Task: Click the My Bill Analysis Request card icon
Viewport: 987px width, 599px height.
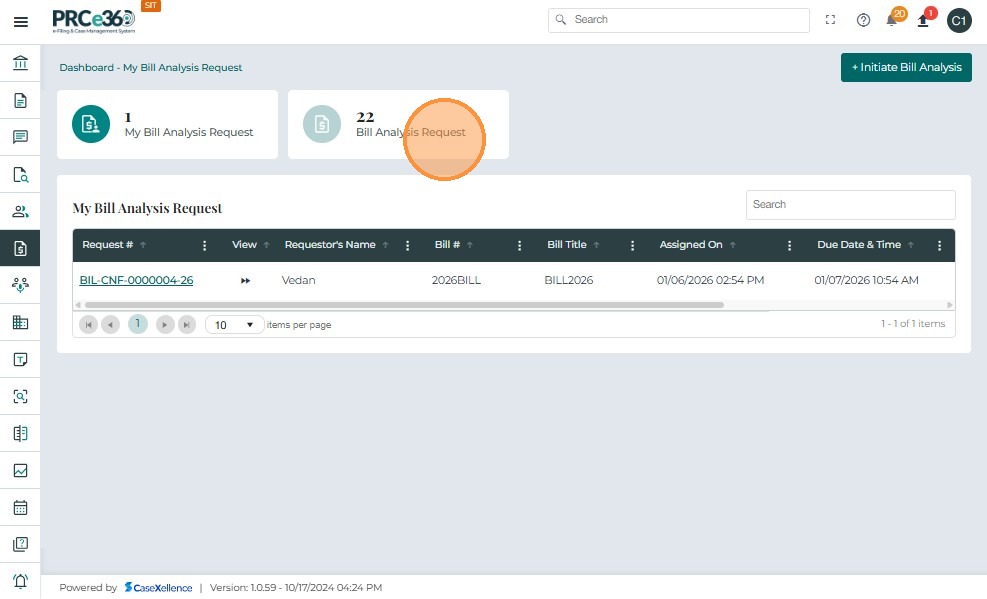Action: (x=91, y=124)
